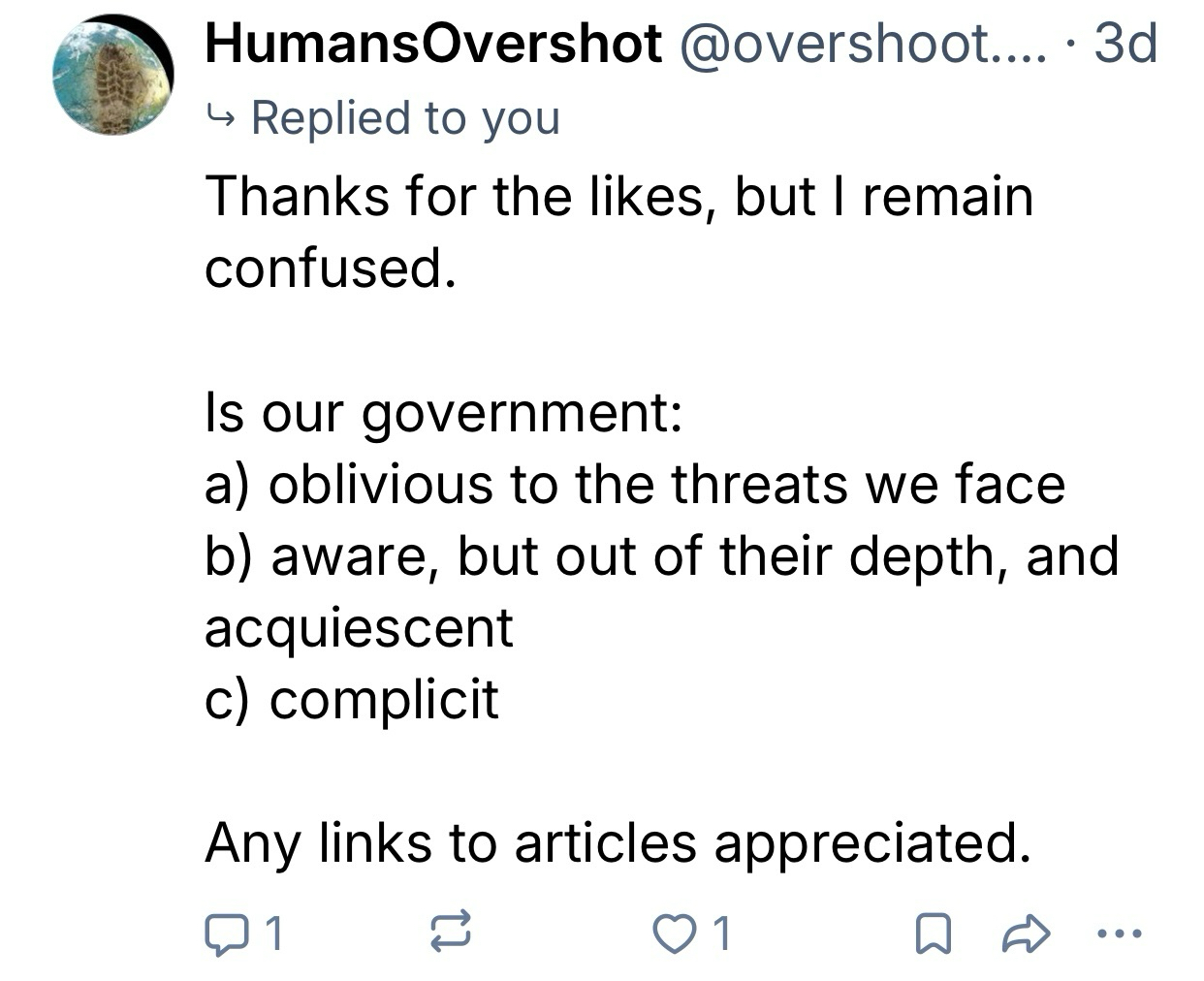Share the post via the arrow icon

pyautogui.click(x=1025, y=933)
